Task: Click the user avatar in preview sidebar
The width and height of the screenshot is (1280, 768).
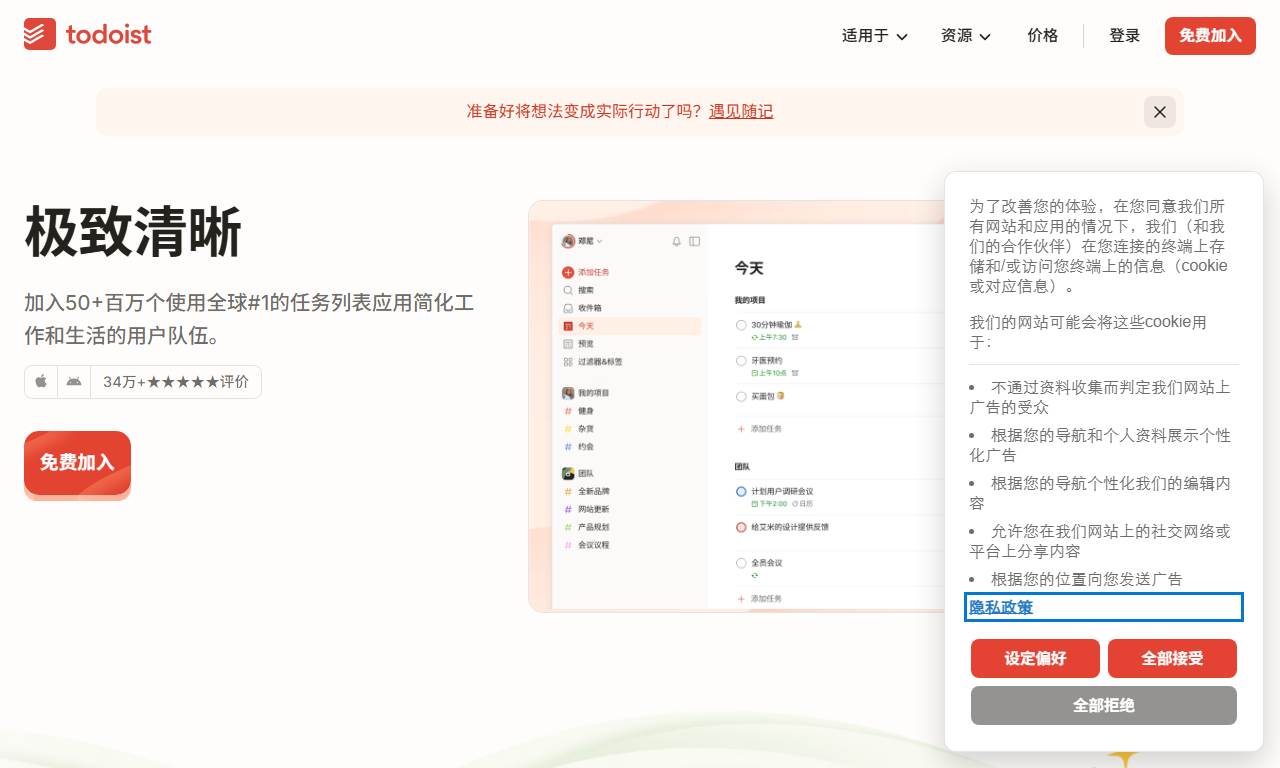Action: (568, 241)
